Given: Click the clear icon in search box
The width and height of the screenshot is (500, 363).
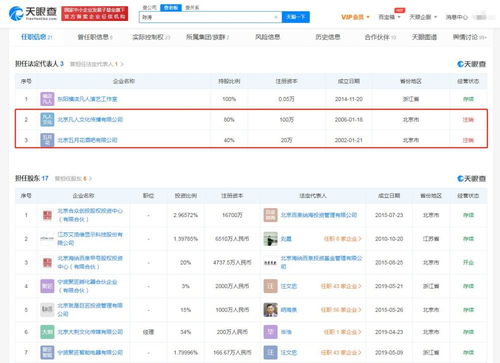Looking at the screenshot, I should 276,17.
